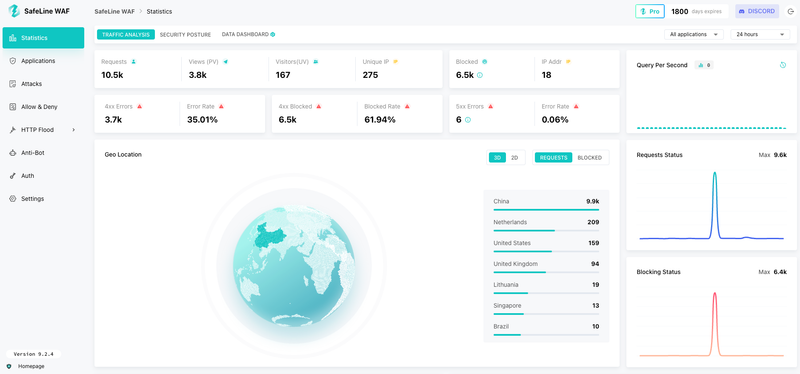Click the Version 9.2.4 label
This screenshot has width=800, height=374.
click(34, 354)
